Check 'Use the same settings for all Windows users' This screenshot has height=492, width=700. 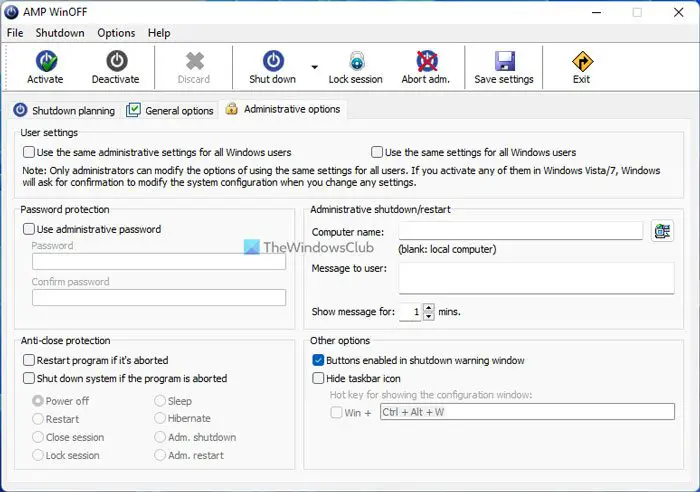click(377, 152)
